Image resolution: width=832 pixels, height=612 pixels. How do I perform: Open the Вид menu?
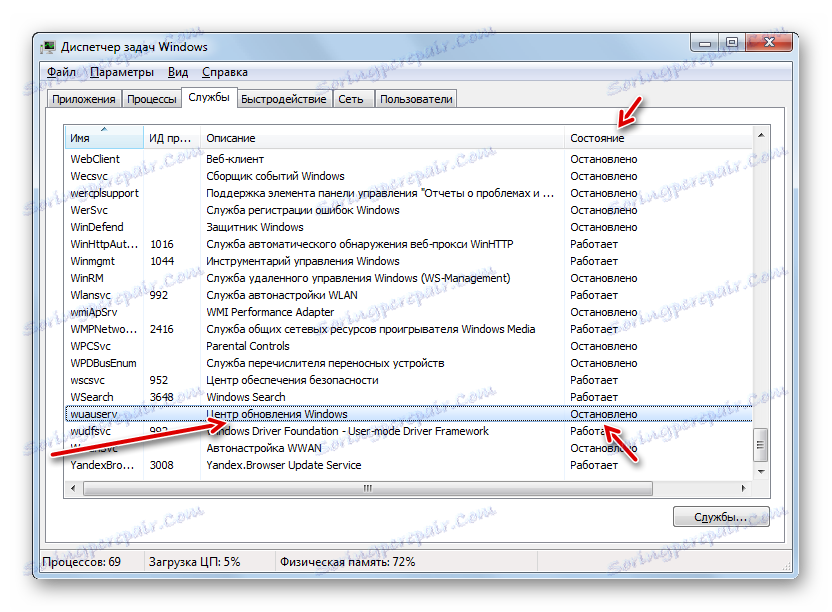(x=178, y=72)
